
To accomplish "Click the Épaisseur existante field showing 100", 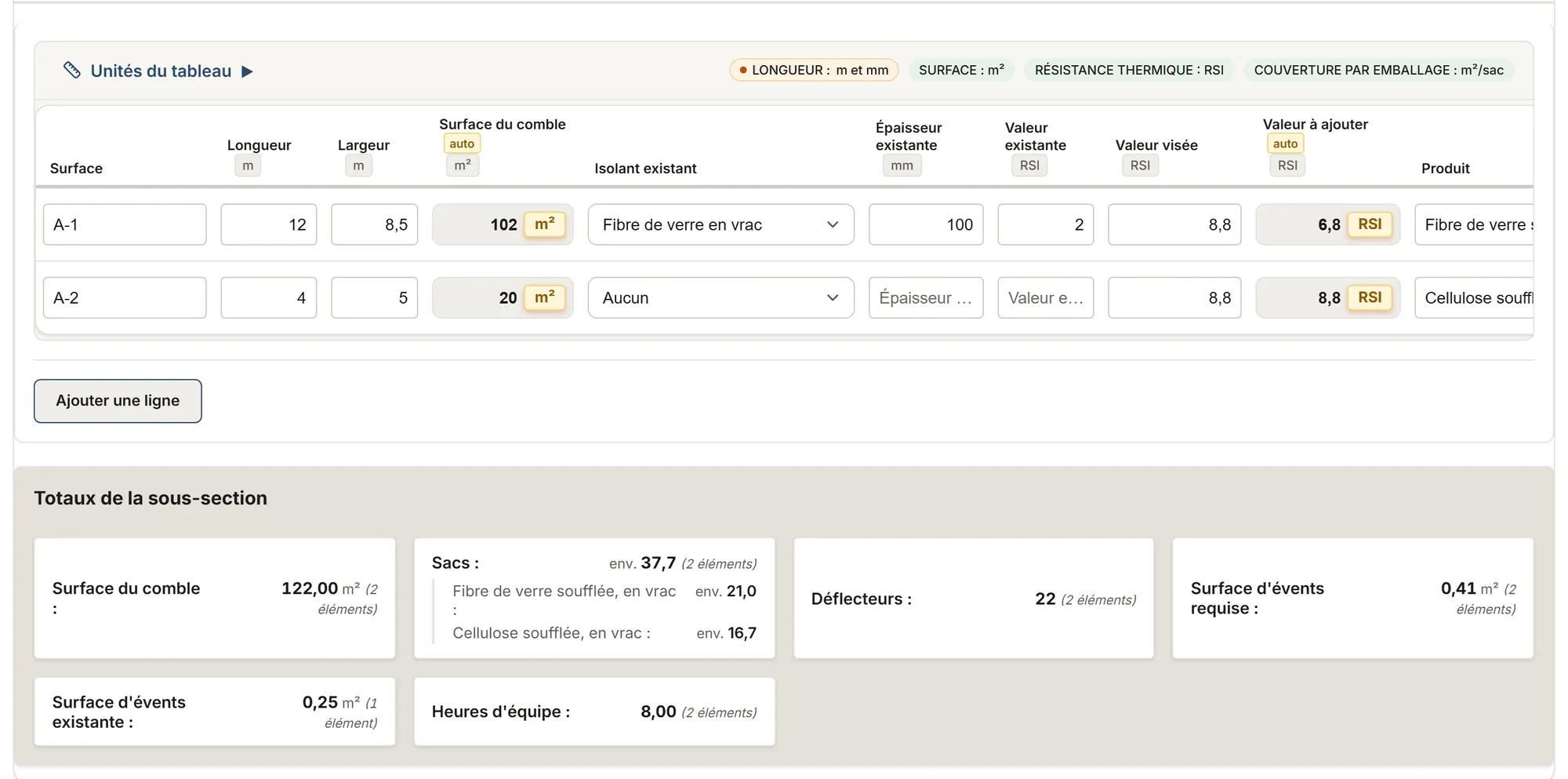I will tap(926, 224).
